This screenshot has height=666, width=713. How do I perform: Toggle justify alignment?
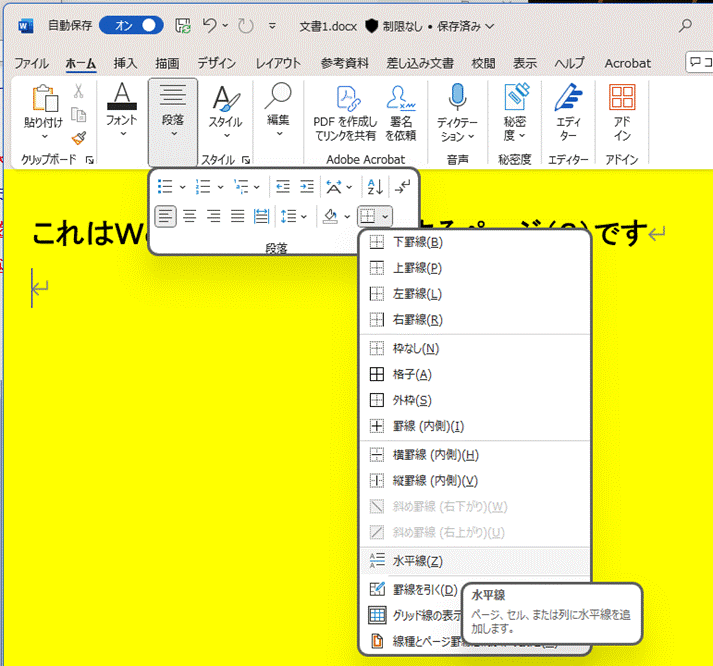[x=237, y=216]
